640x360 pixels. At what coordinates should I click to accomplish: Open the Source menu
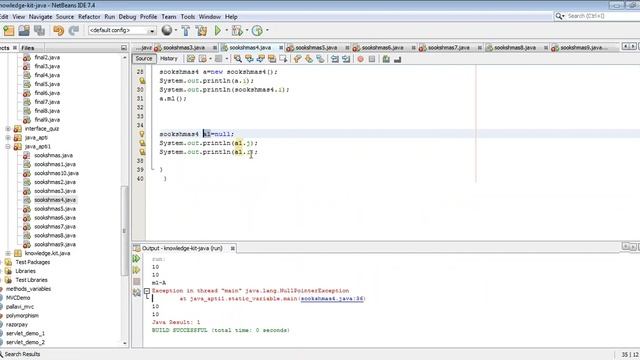pyautogui.click(x=65, y=17)
